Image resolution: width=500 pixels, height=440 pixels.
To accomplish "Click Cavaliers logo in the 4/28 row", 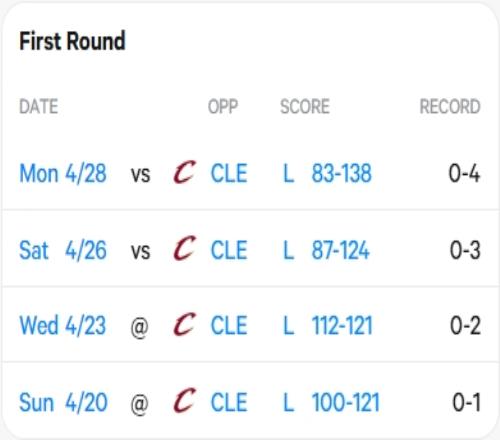I will (184, 172).
